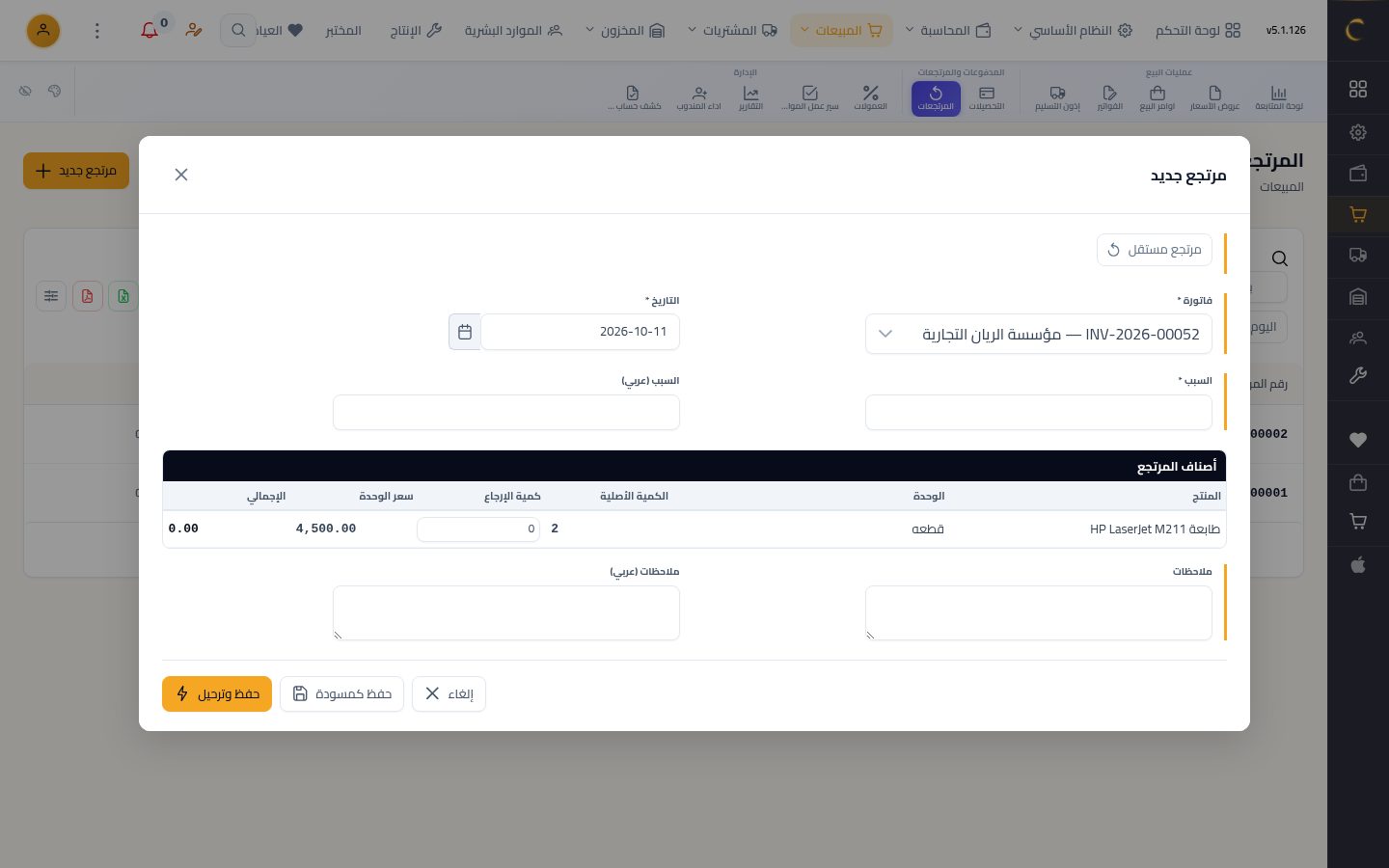This screenshot has height=868, width=1389.
Task: Open the المشتريات menu
Action: [x=732, y=30]
